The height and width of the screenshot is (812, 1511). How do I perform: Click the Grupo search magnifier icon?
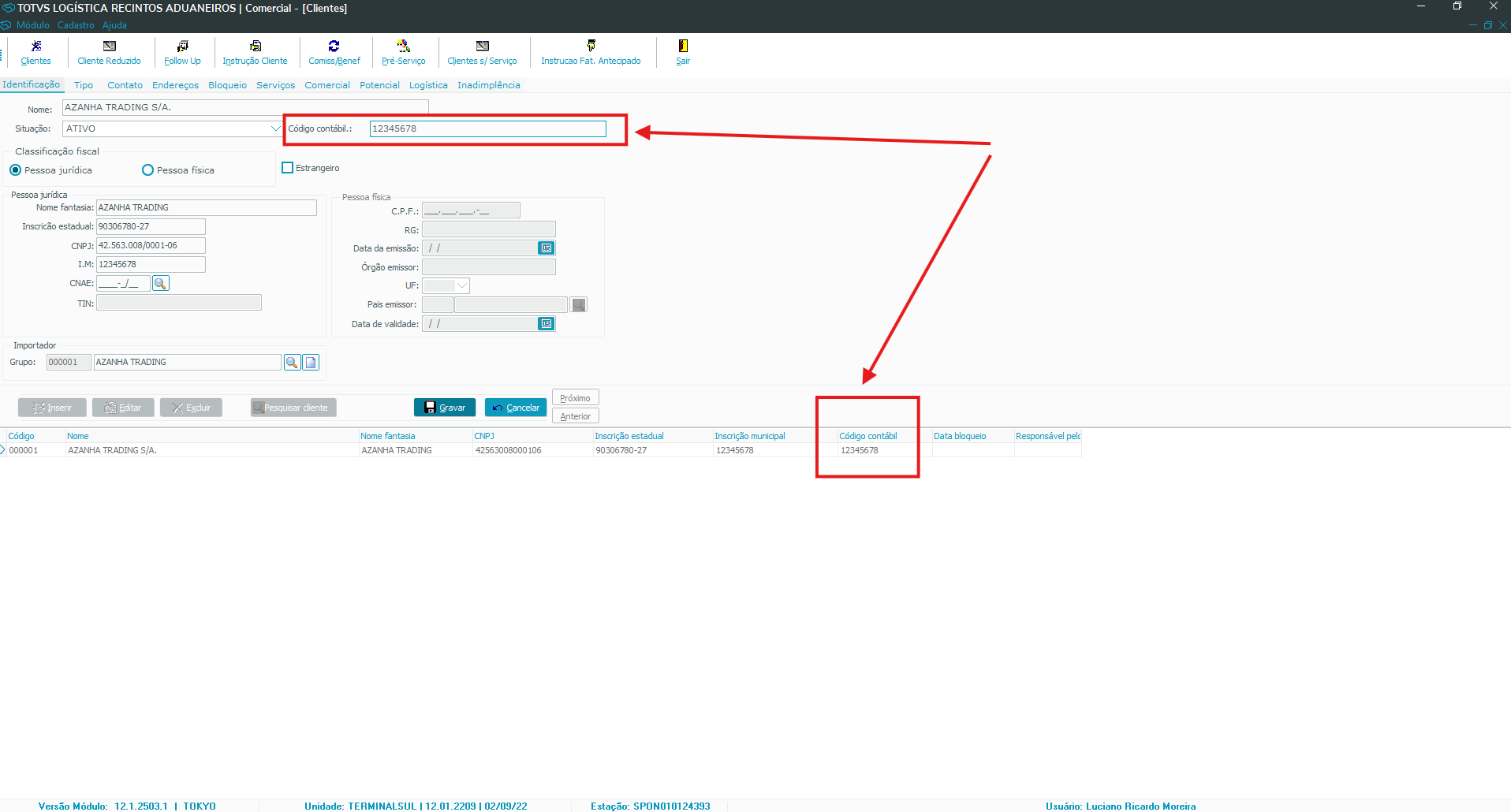292,362
